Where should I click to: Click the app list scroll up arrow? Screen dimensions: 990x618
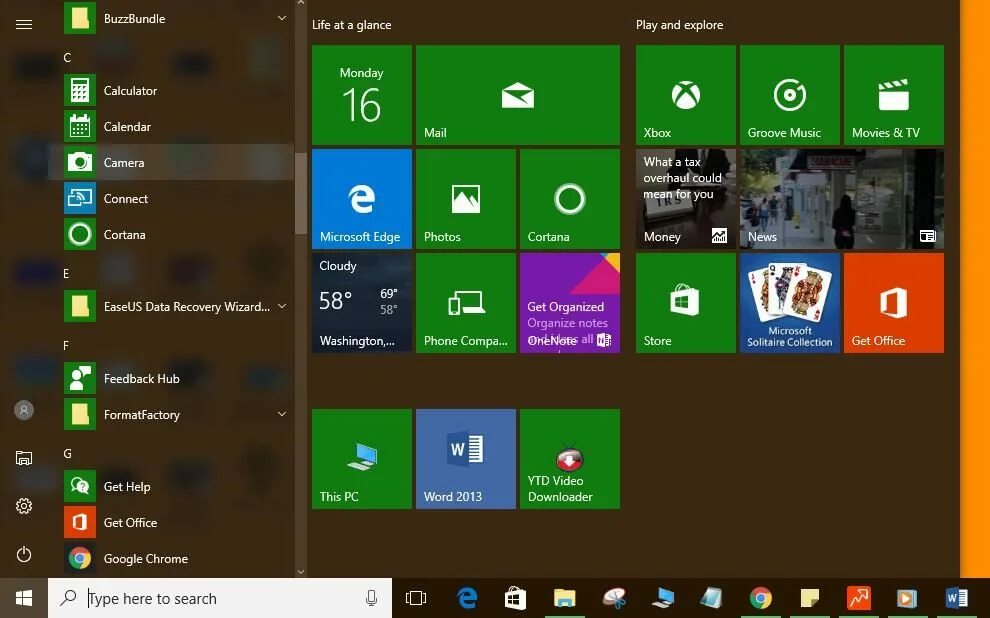(301, 3)
